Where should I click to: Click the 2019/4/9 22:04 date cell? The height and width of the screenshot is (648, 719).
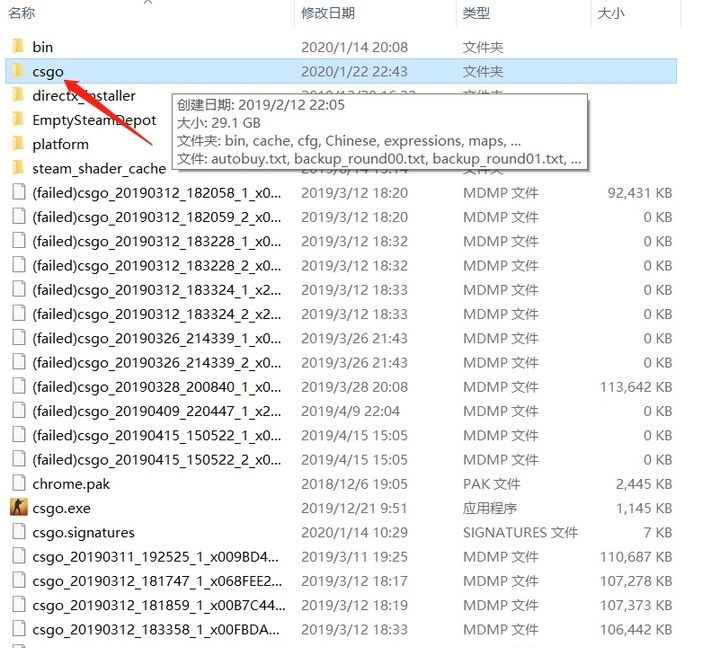pyautogui.click(x=350, y=411)
